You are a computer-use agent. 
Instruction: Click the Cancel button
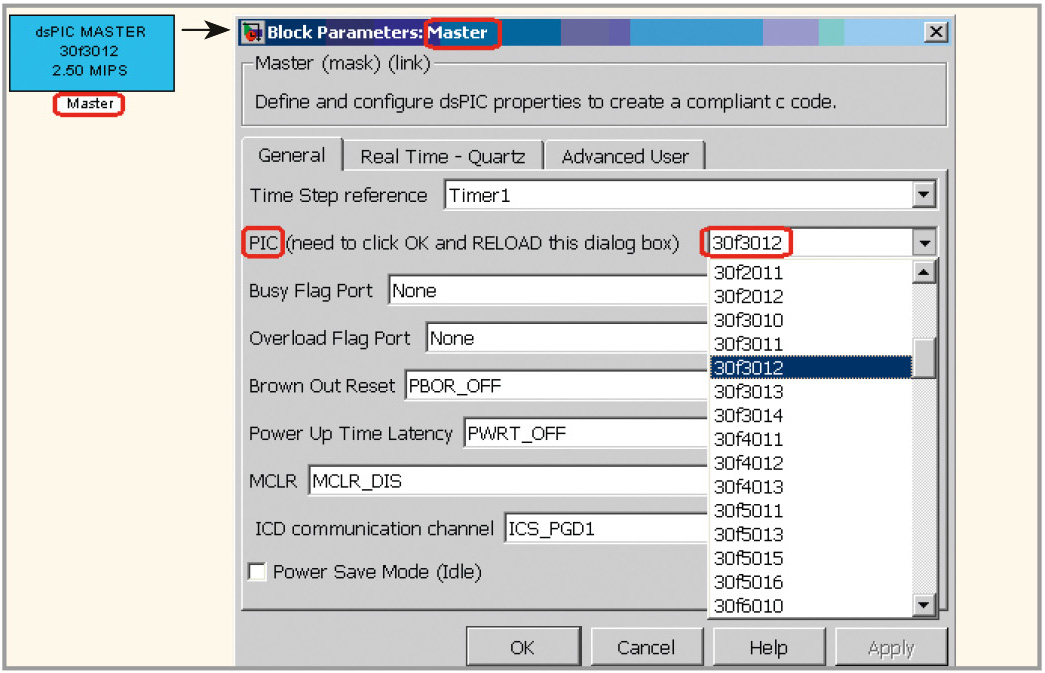tap(645, 648)
